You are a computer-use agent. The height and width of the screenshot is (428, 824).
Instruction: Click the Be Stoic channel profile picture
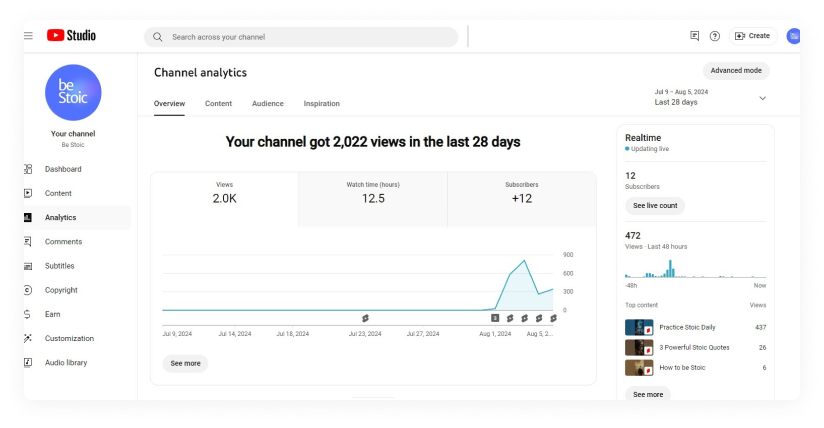click(73, 93)
